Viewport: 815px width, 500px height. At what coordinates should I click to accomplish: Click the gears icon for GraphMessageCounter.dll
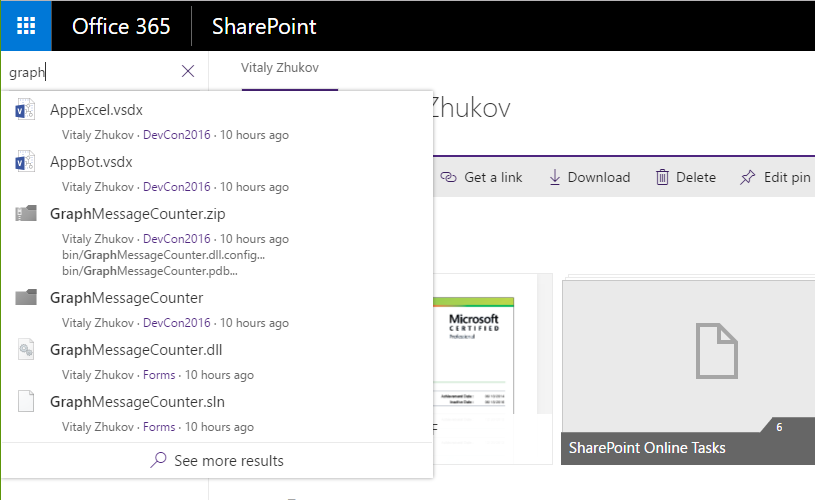(26, 349)
